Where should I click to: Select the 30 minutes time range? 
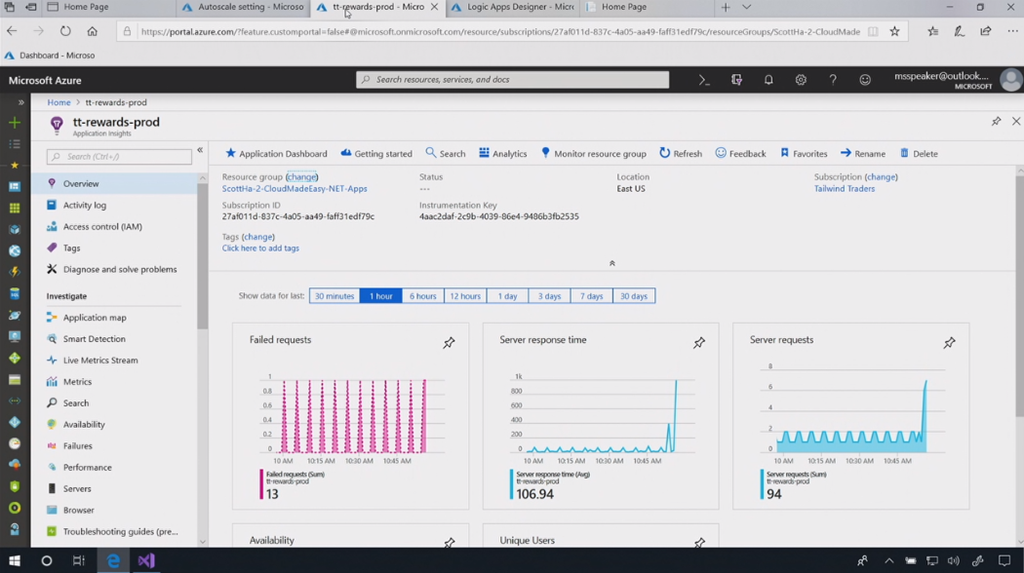click(x=334, y=296)
